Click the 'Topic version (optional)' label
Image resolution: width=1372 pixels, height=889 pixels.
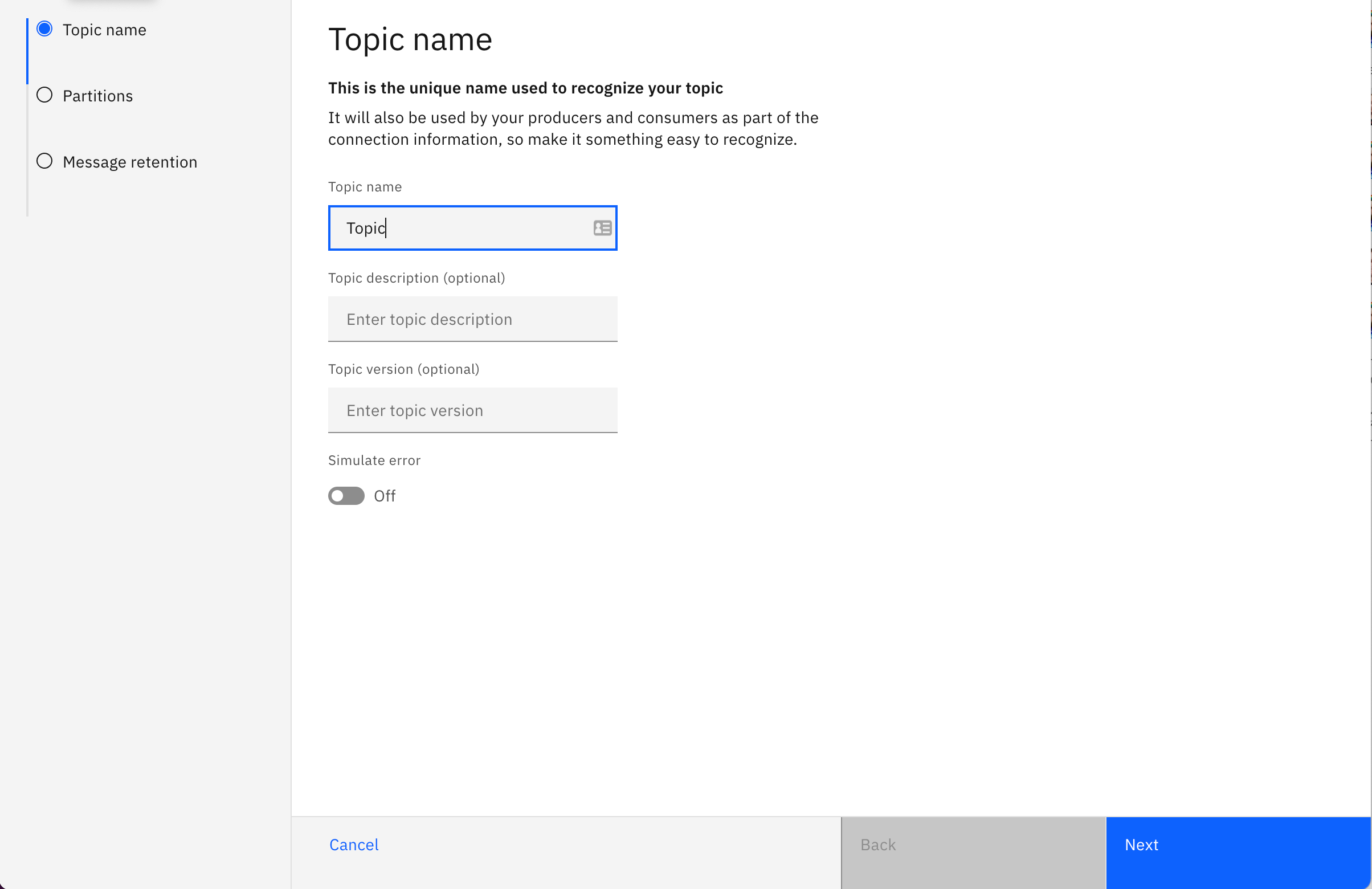403,369
